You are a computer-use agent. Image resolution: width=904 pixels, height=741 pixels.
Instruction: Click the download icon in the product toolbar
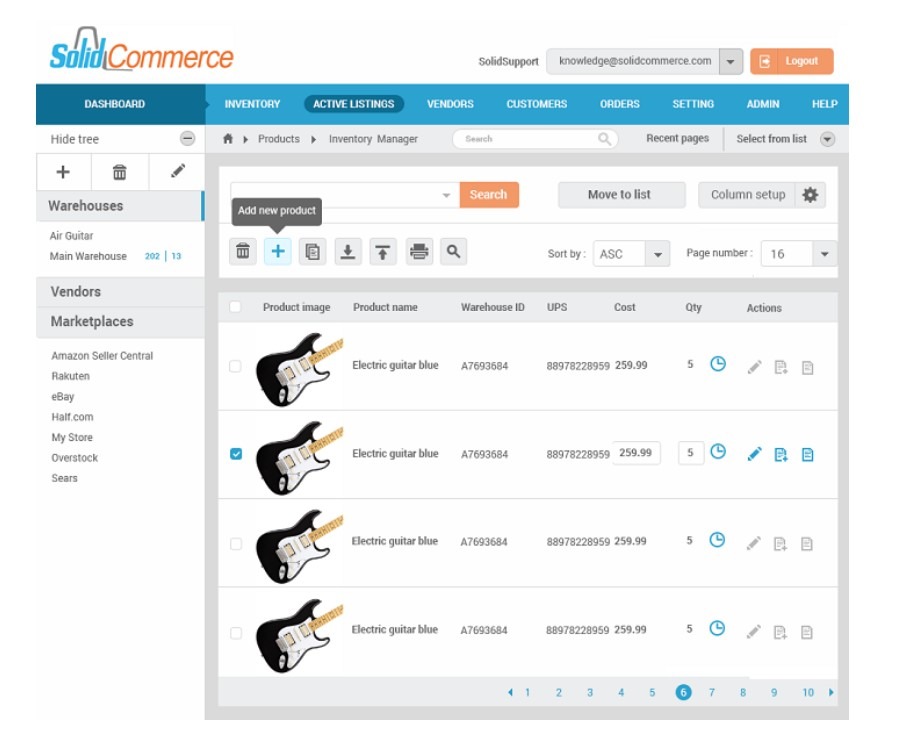point(348,251)
